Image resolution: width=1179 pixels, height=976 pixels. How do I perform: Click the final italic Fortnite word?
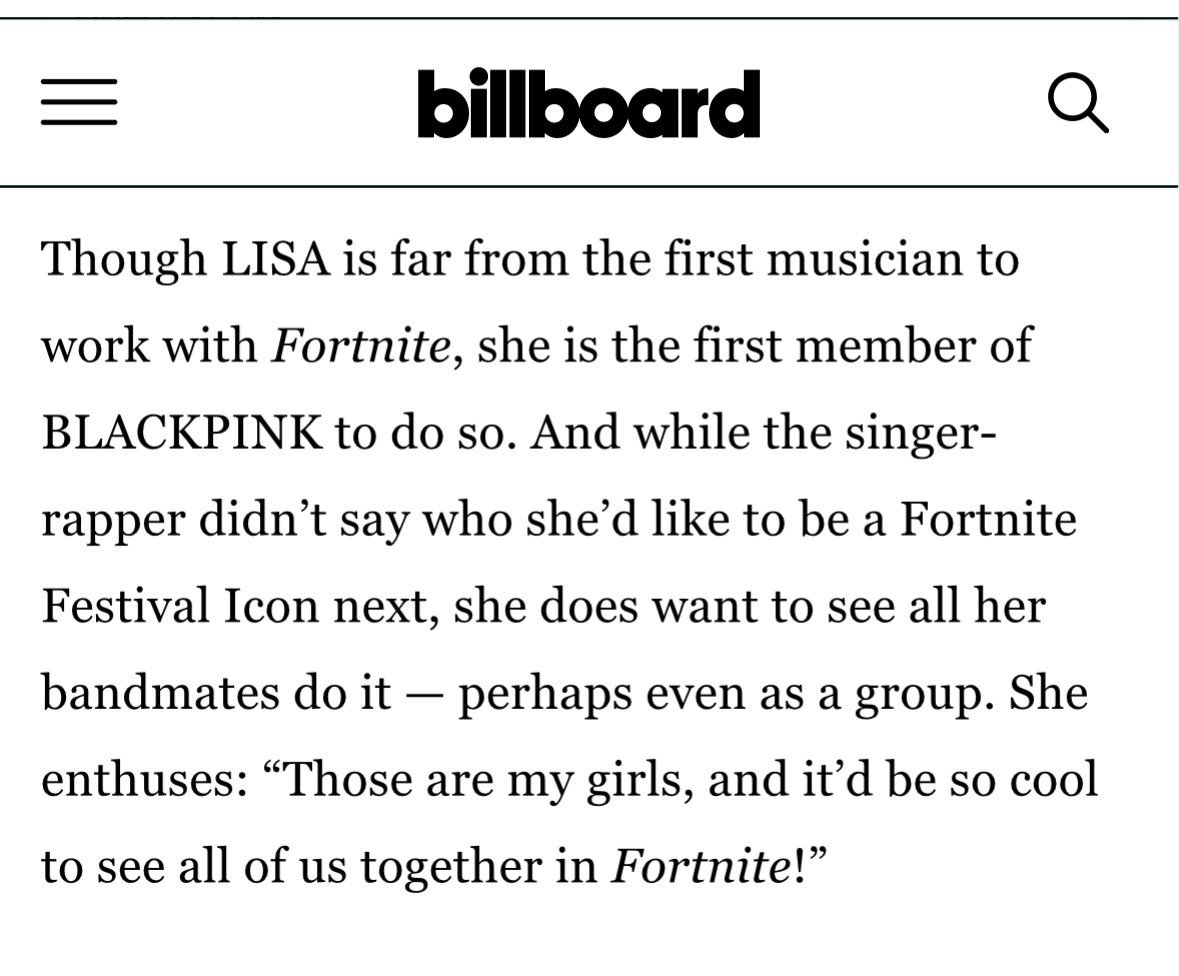point(696,865)
